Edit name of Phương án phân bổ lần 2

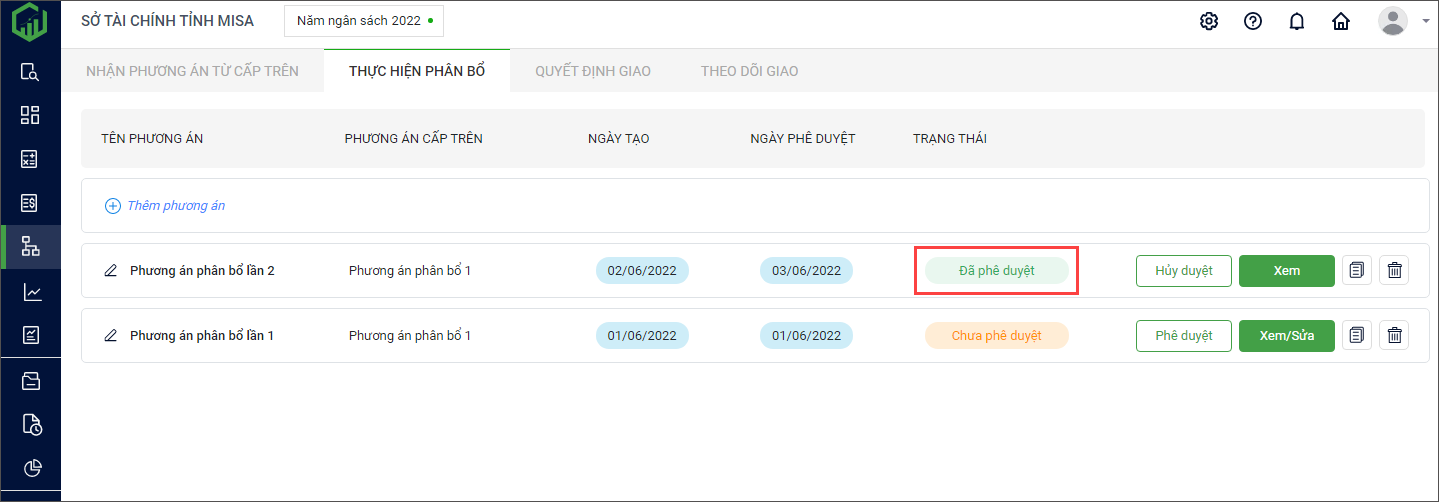(x=111, y=271)
